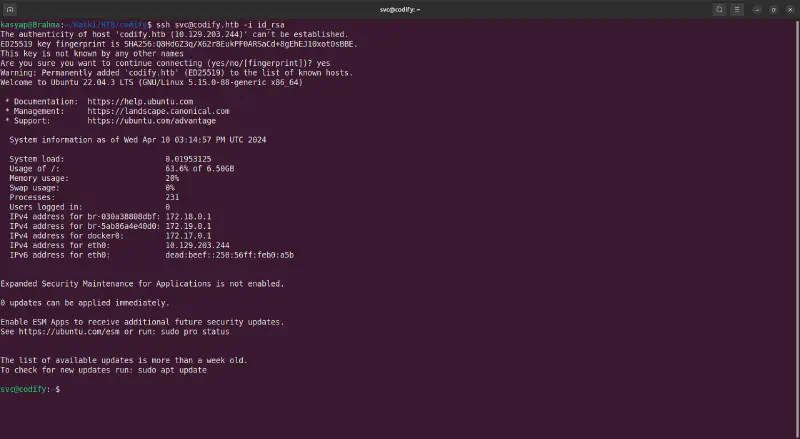Click the svc@codify shell prompt line
The image size is (800, 439).
tap(30, 388)
